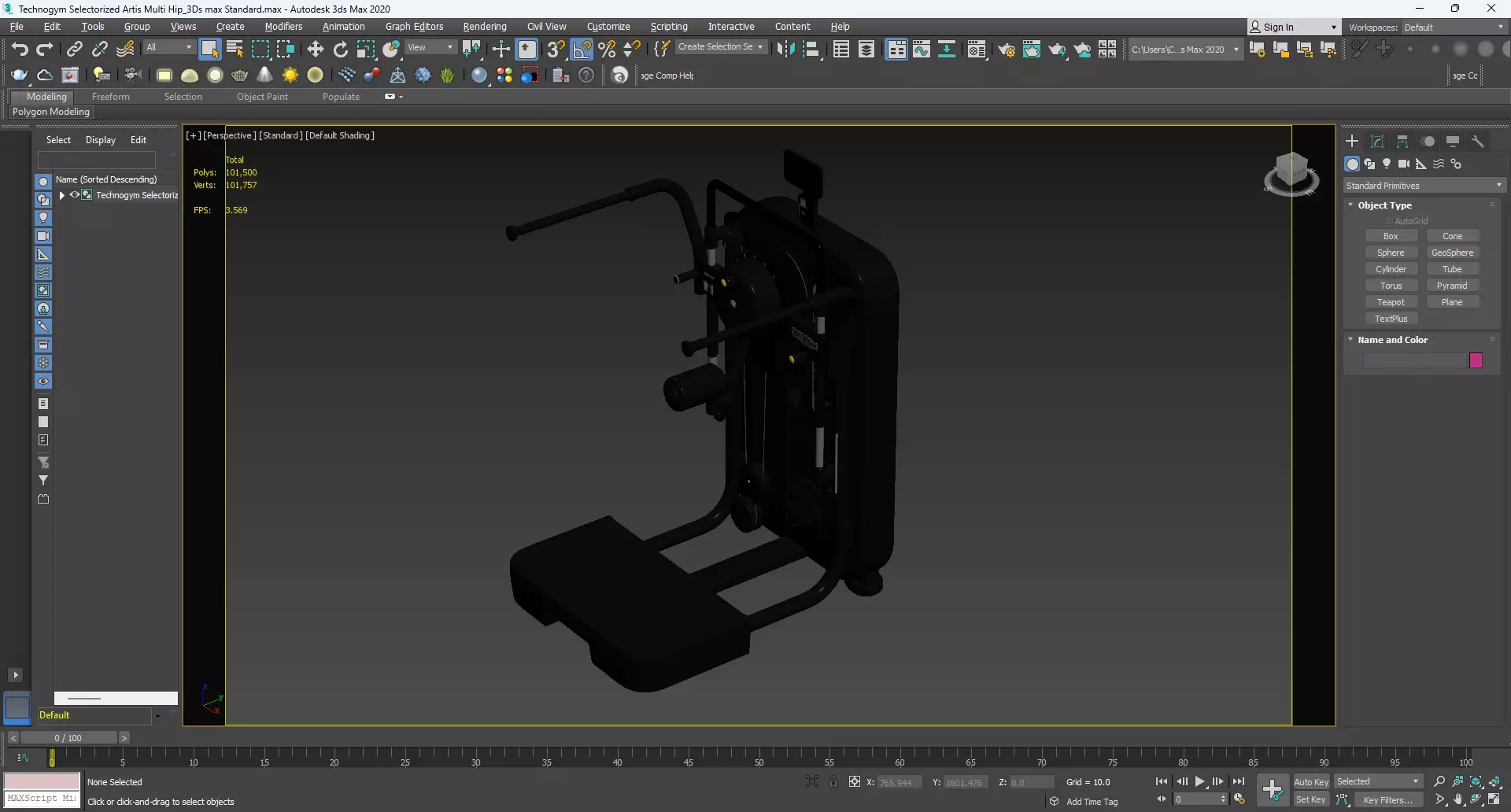1511x812 pixels.
Task: Click Maximize Viewport toggle icon
Action: point(1494,799)
